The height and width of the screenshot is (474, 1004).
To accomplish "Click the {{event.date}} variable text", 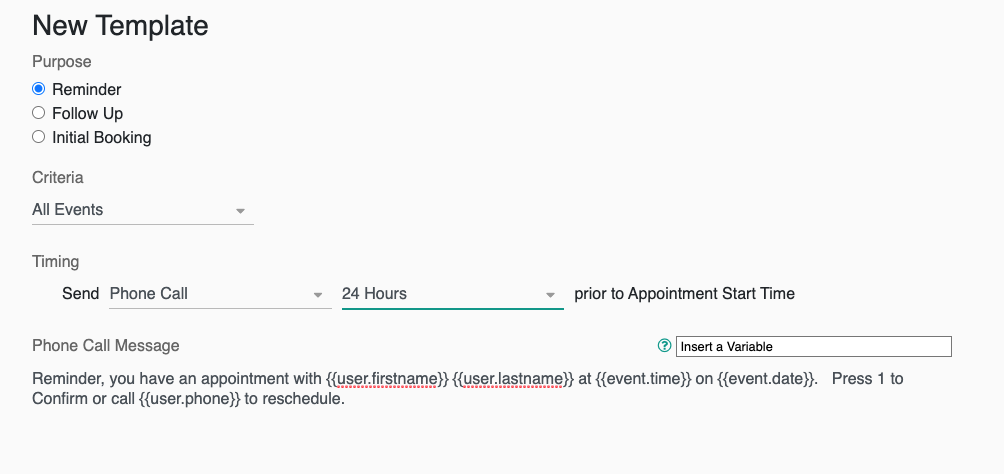I will tap(766, 379).
